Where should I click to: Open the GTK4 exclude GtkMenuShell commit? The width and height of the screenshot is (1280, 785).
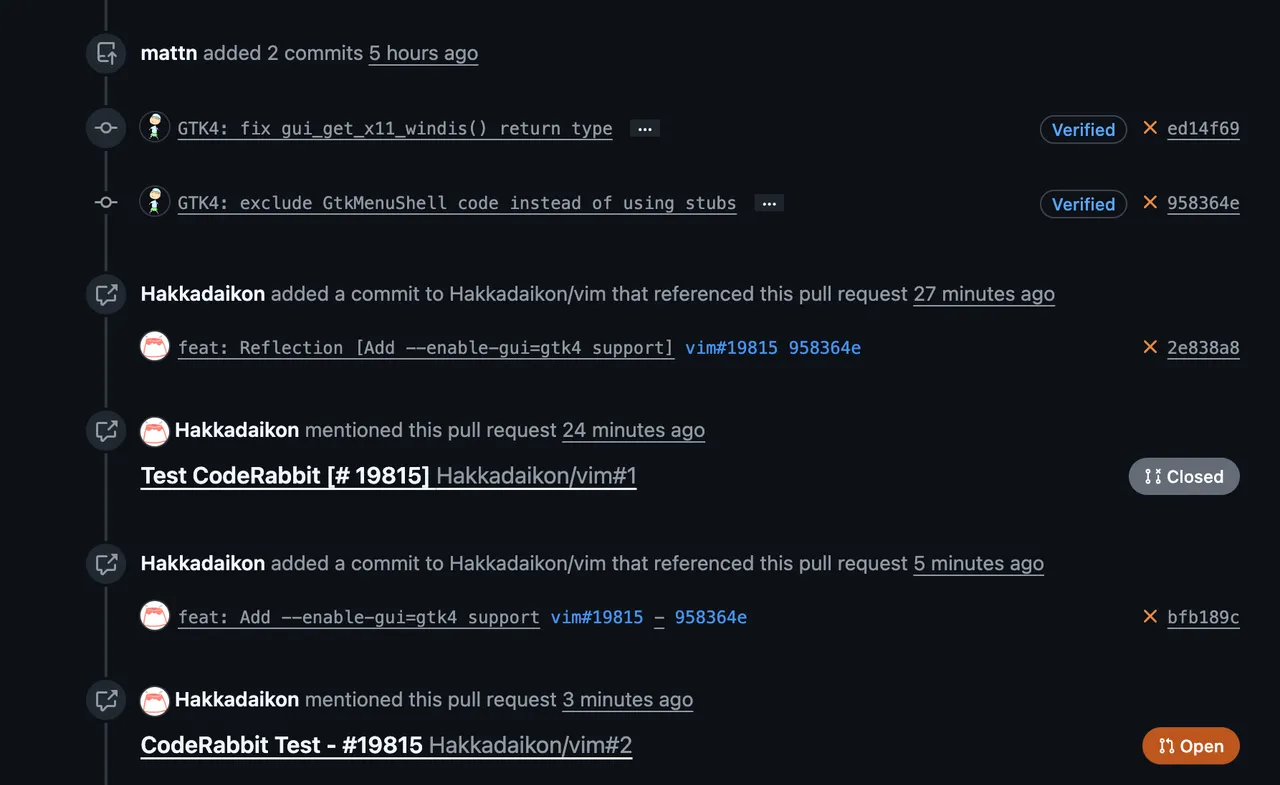457,204
